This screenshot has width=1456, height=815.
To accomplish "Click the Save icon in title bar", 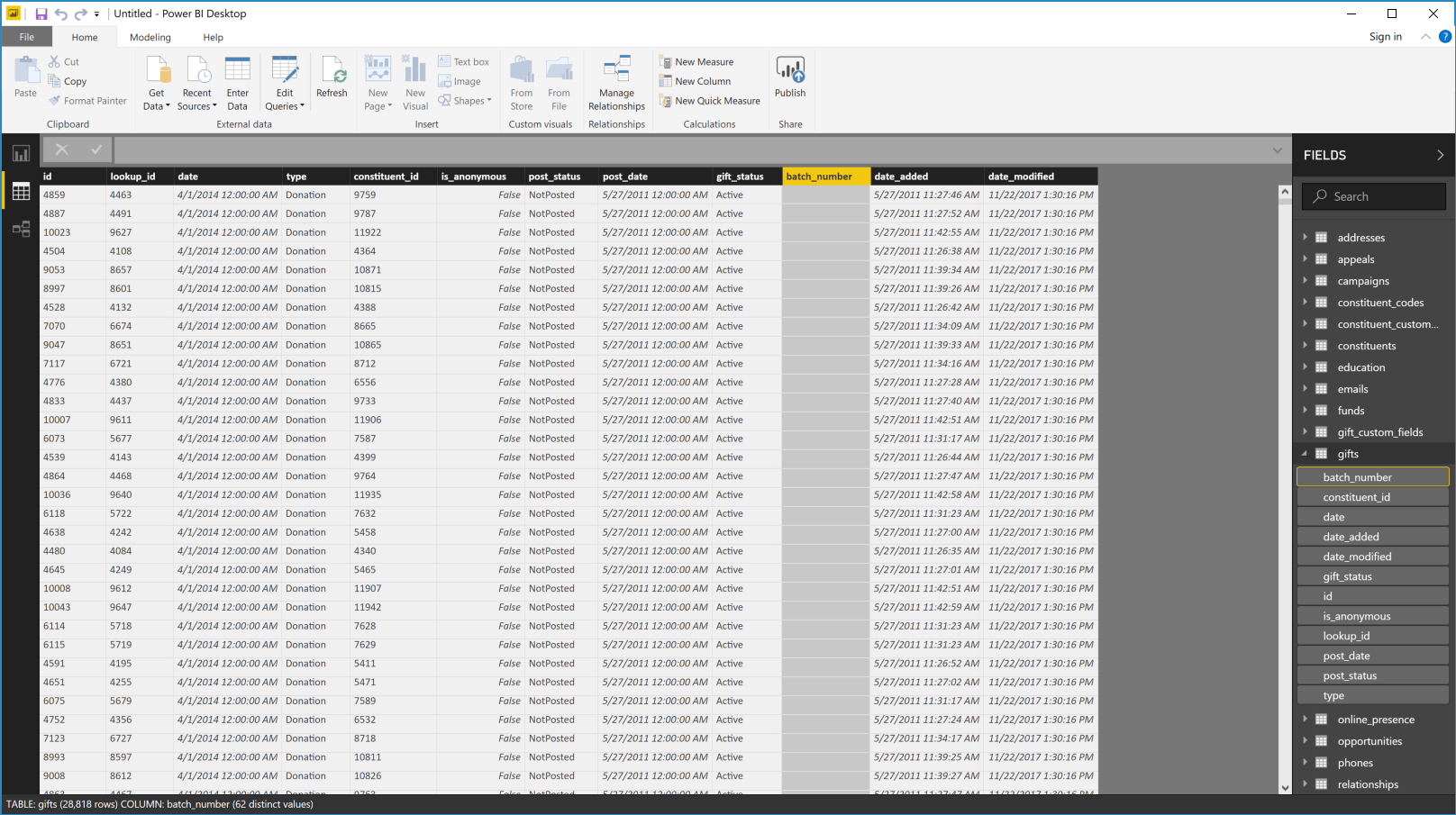I will click(41, 14).
